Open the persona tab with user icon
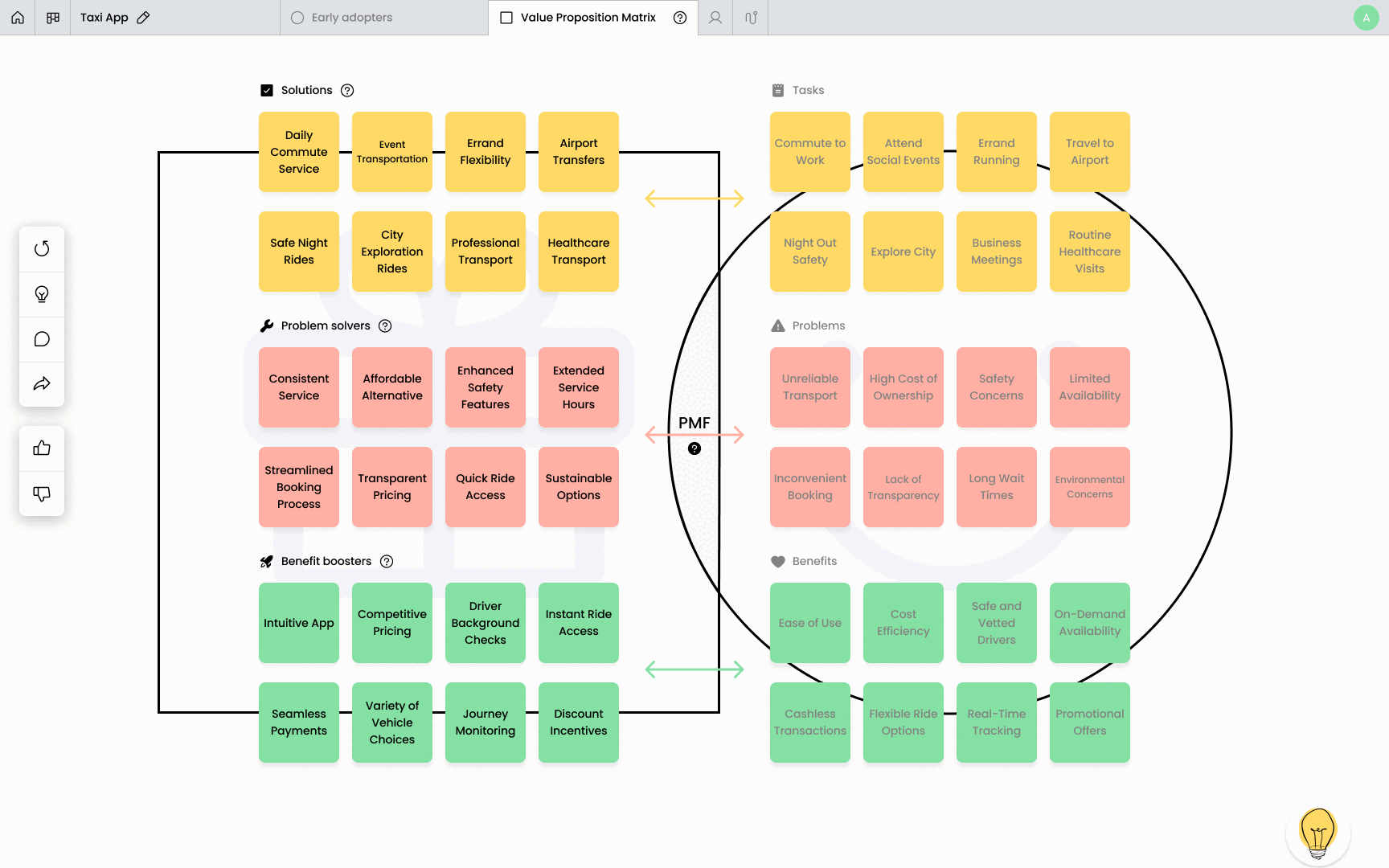 715,18
